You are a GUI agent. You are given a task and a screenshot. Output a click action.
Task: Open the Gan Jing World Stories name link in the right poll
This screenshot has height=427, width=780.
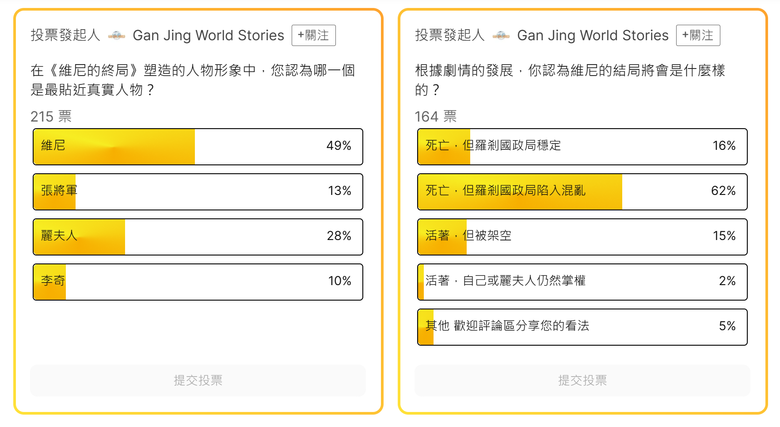click(593, 35)
